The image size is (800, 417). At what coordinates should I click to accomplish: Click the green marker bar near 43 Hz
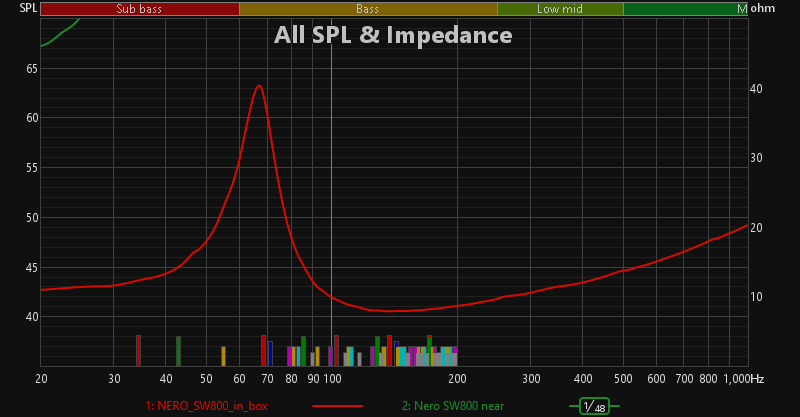pyautogui.click(x=179, y=351)
